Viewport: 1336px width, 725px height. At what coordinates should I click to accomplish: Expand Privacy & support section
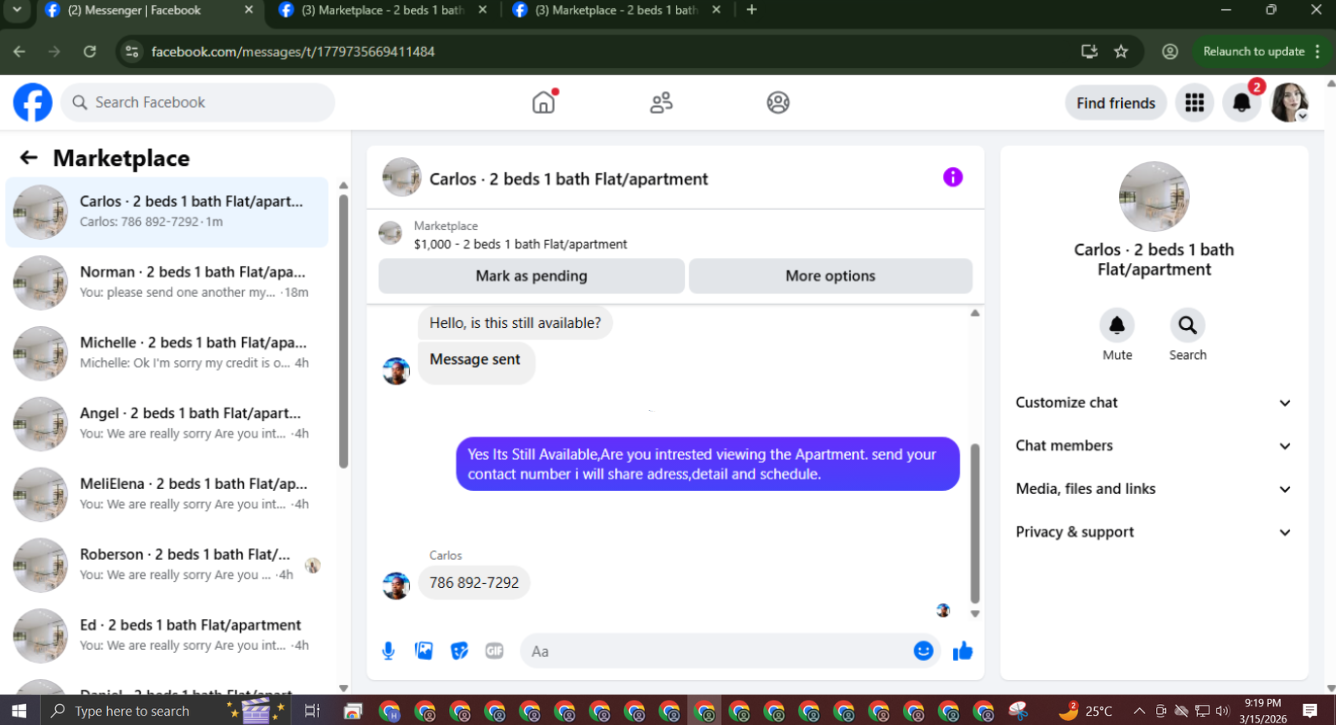[1154, 532]
